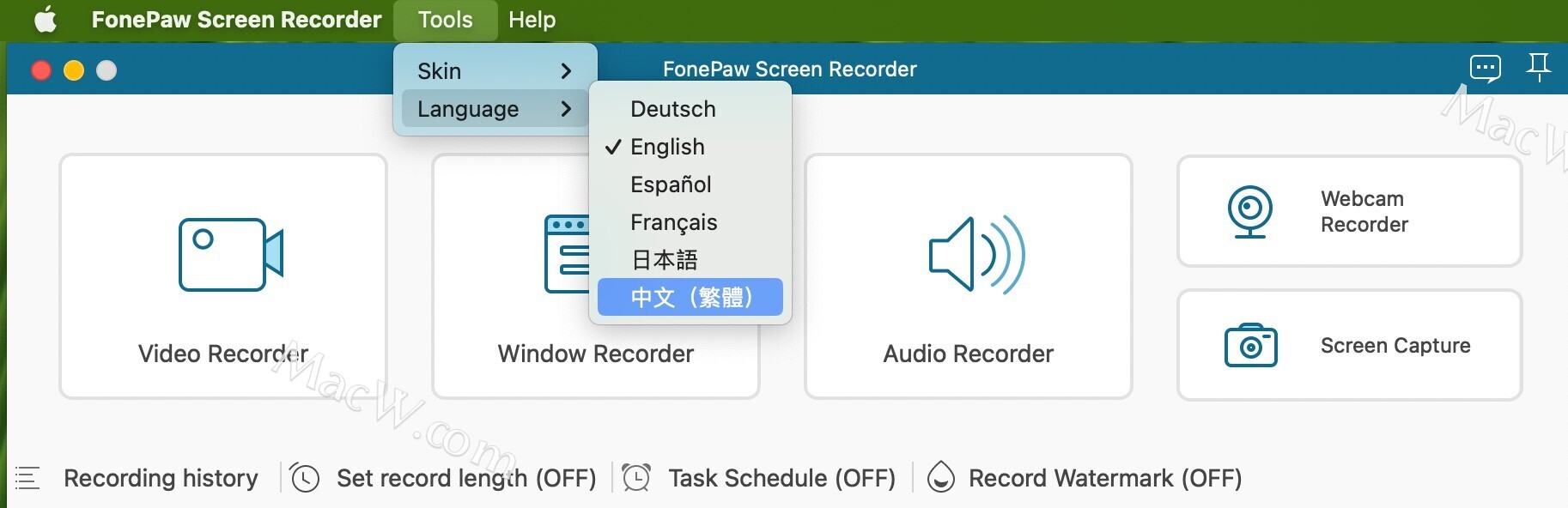
Task: Open Audio Recorder mode
Action: (969, 276)
